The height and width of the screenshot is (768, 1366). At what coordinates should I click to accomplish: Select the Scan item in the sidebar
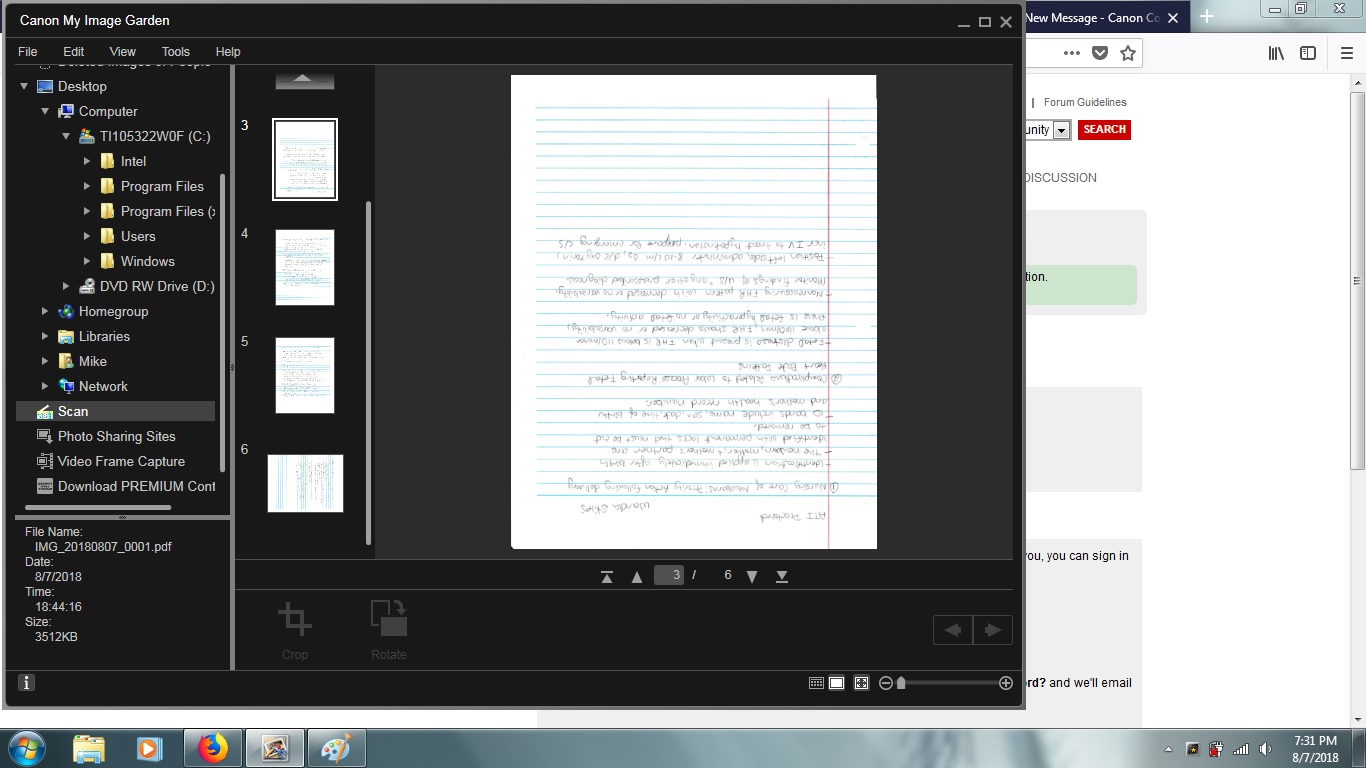point(72,411)
